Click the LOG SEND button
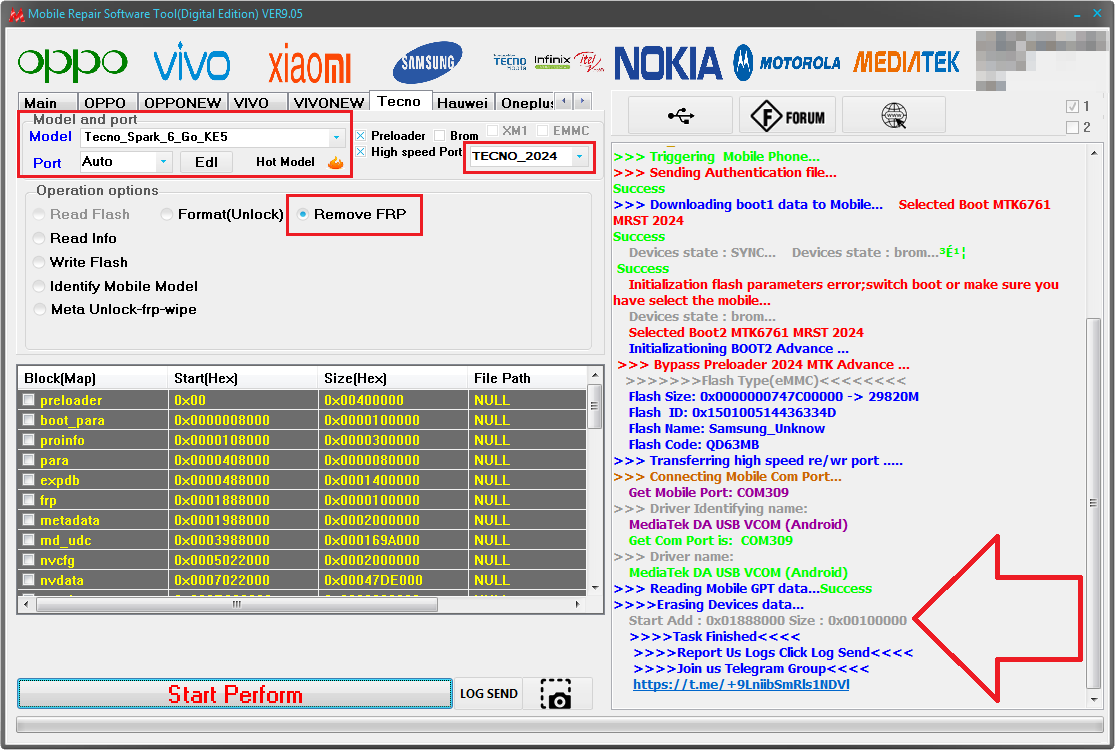1115x750 pixels. click(489, 694)
